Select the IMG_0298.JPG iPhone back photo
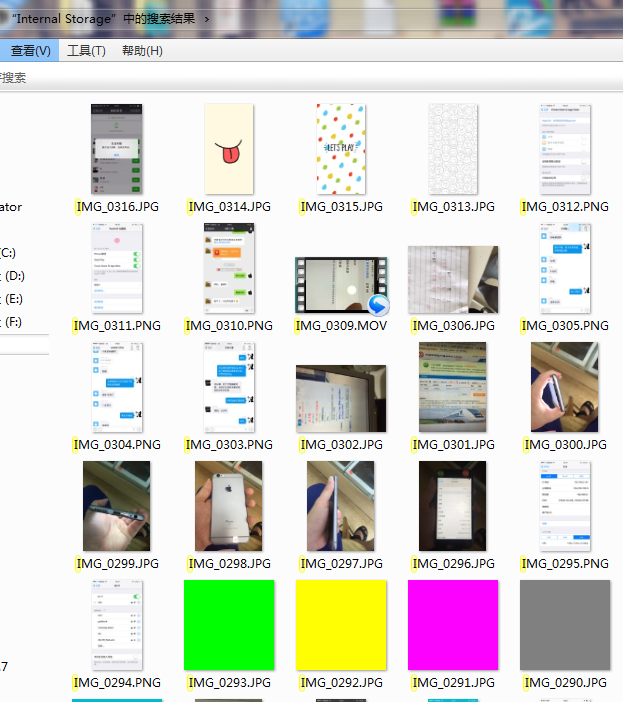Viewport: 623px width, 702px height. click(228, 506)
